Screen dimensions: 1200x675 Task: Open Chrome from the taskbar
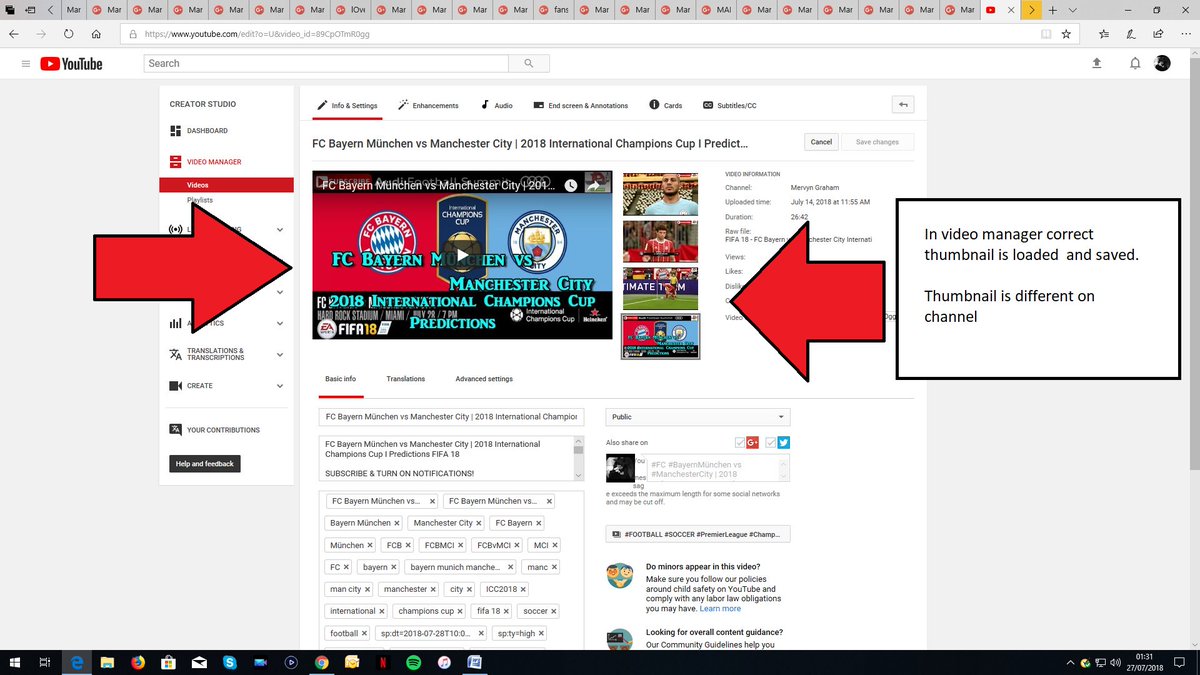(321, 662)
